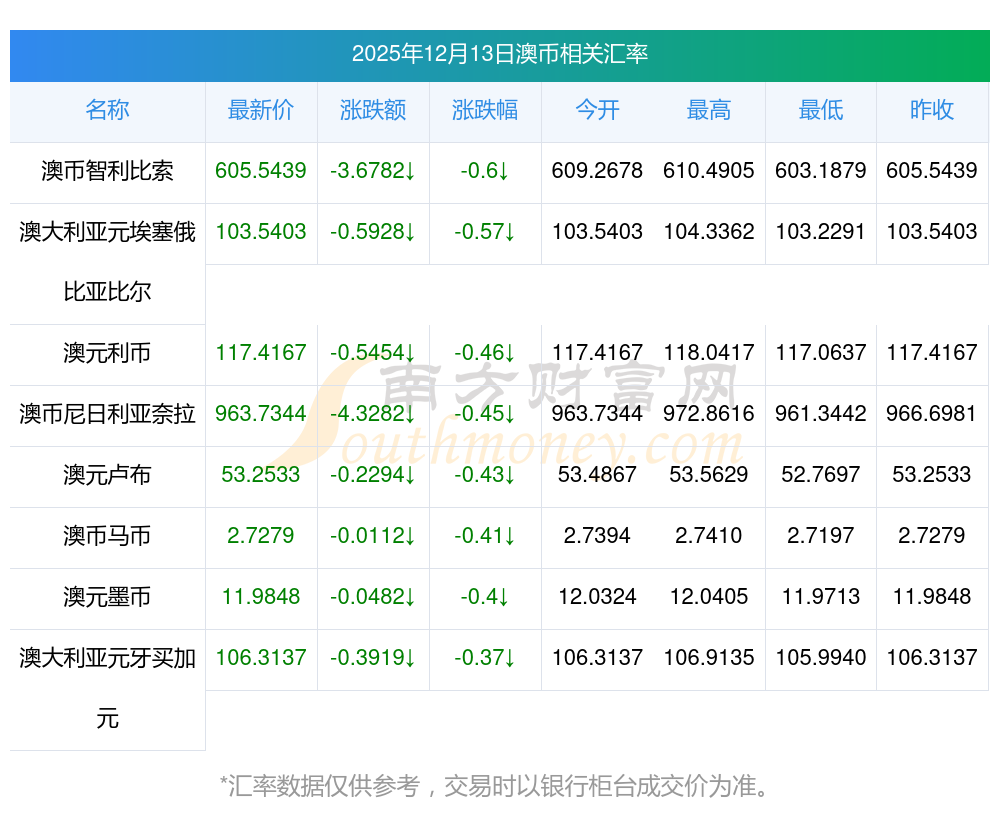Click the 最新价 column header
Viewport: 1000px width, 817px height.
(260, 110)
